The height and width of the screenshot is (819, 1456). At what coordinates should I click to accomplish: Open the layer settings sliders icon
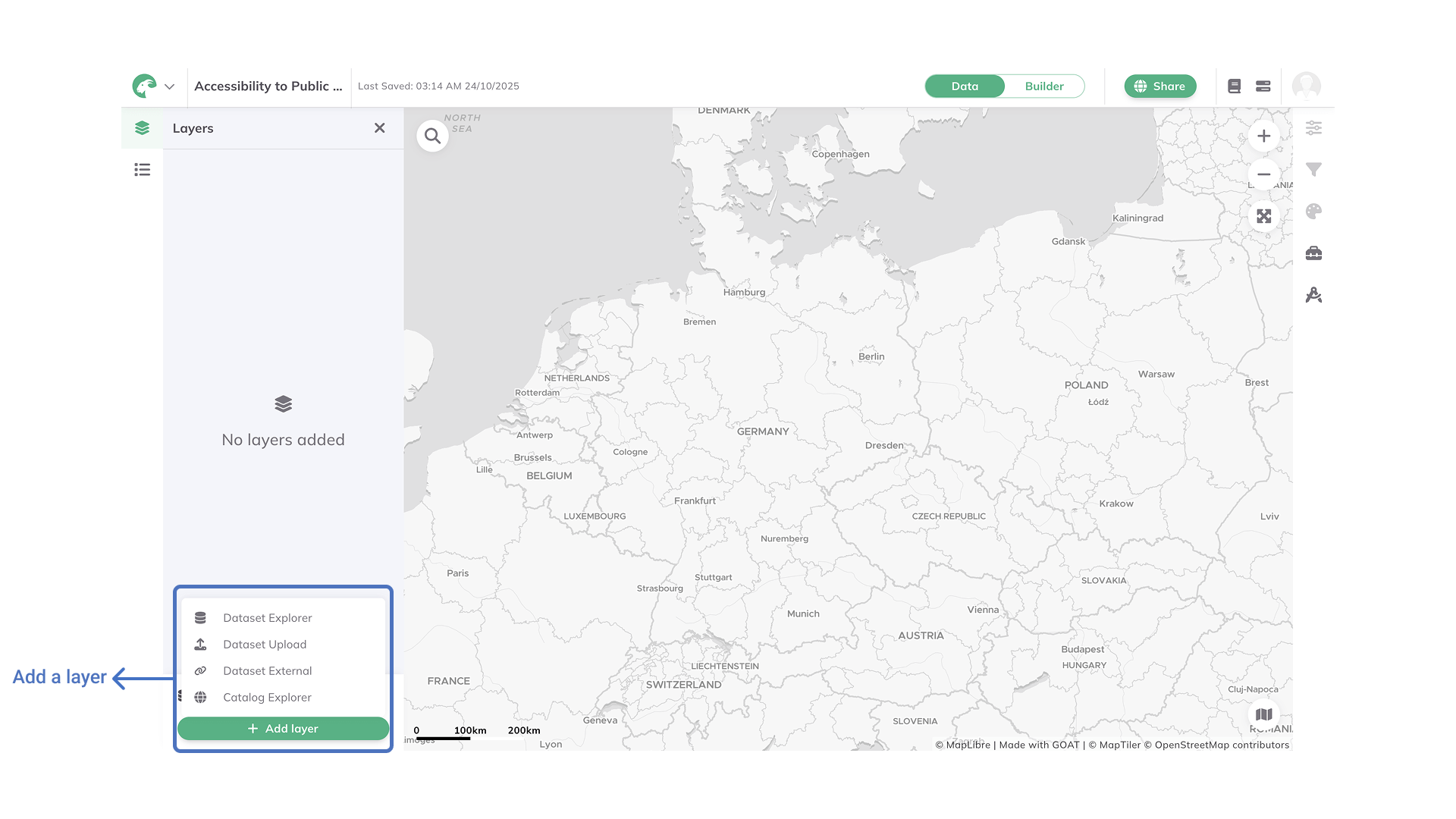[x=1313, y=128]
